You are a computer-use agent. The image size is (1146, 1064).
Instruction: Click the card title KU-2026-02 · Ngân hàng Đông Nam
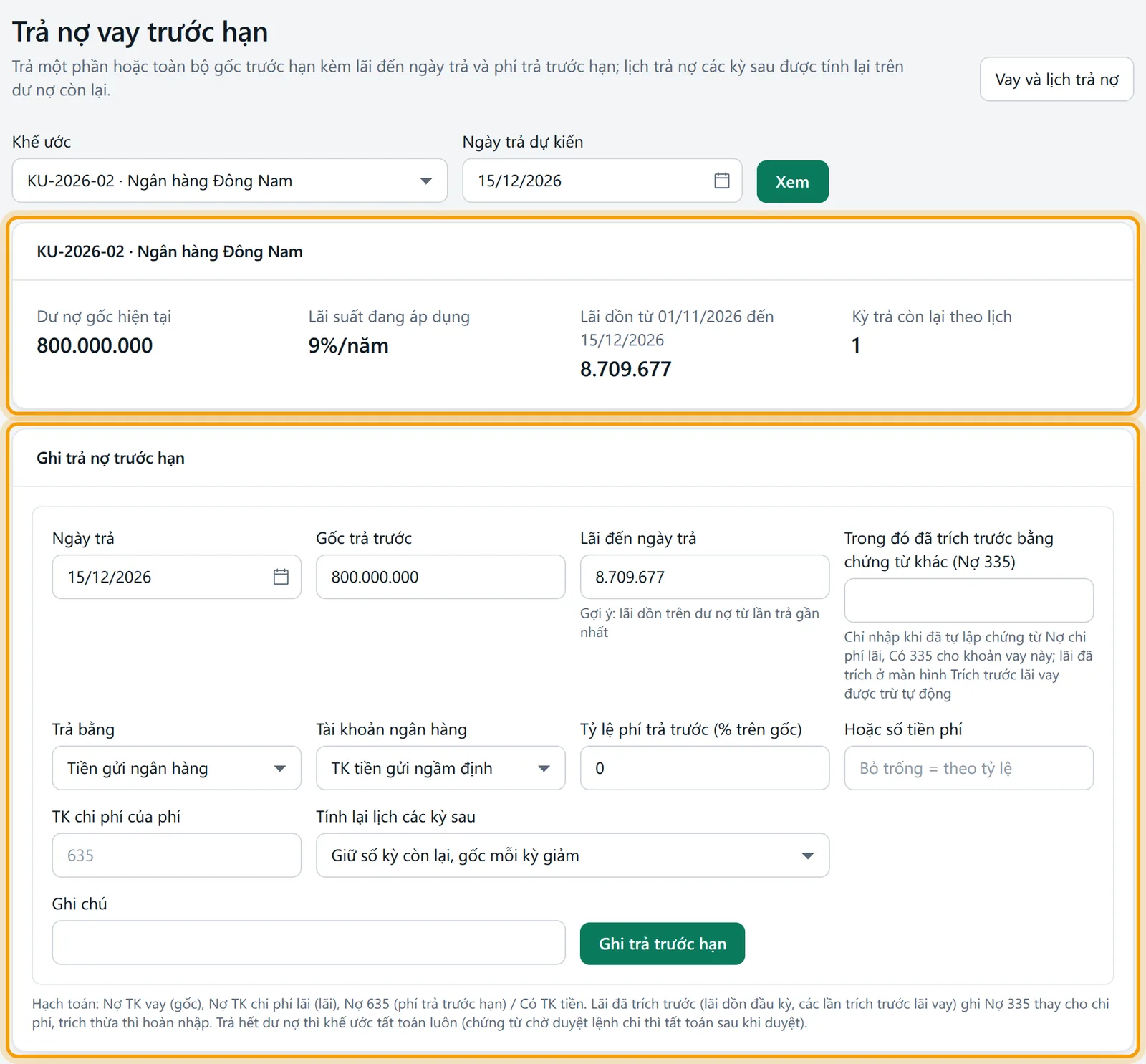[170, 251]
